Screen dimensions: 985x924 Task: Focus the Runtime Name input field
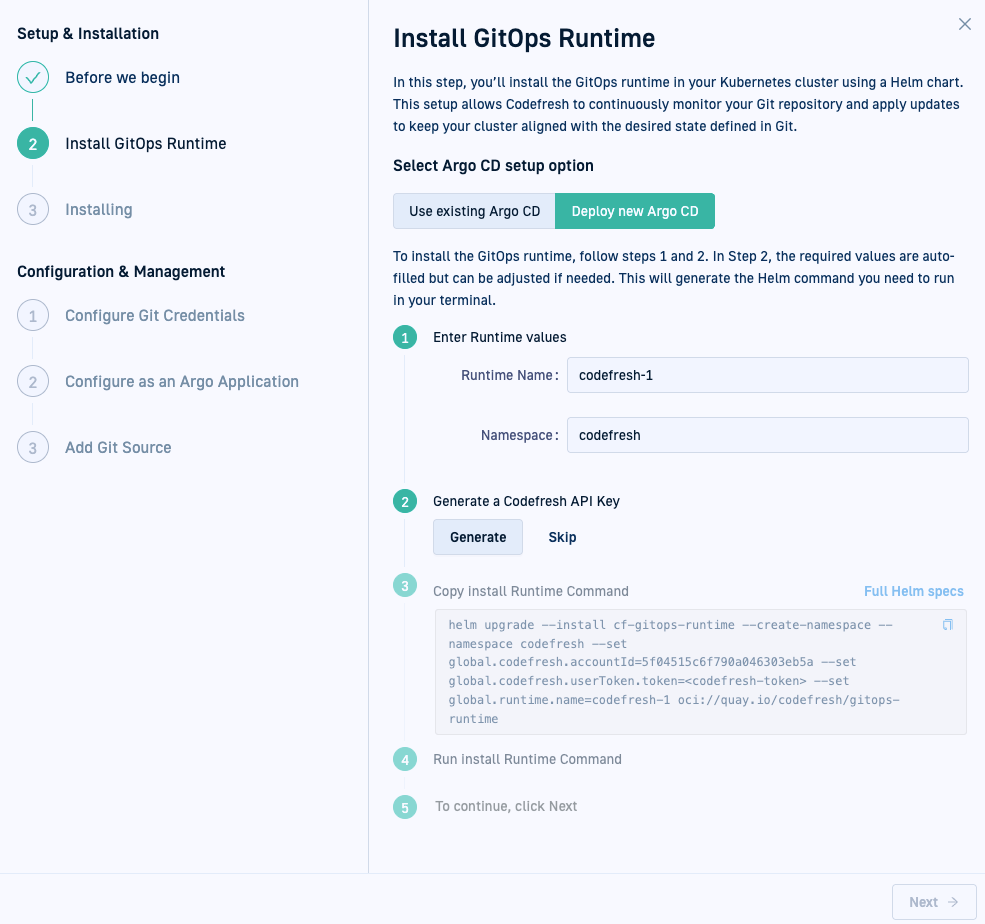coord(767,375)
